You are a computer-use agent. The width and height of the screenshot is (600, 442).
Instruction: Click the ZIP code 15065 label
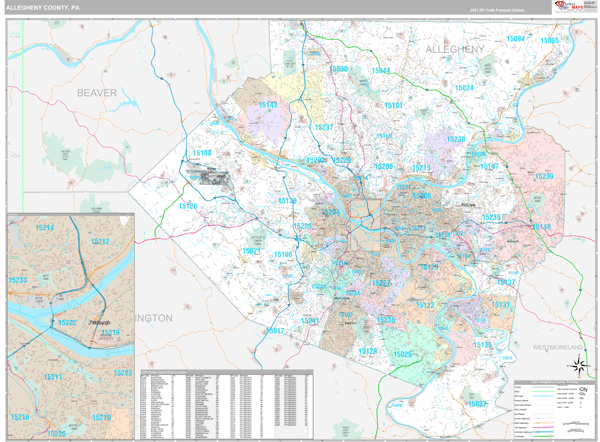pyautogui.click(x=549, y=41)
